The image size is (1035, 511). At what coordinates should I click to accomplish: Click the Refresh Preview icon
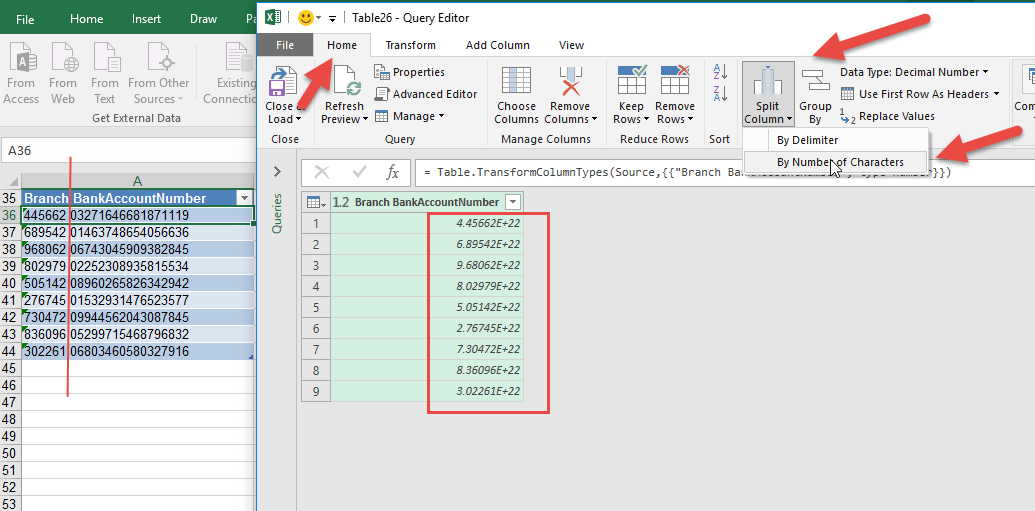click(348, 82)
